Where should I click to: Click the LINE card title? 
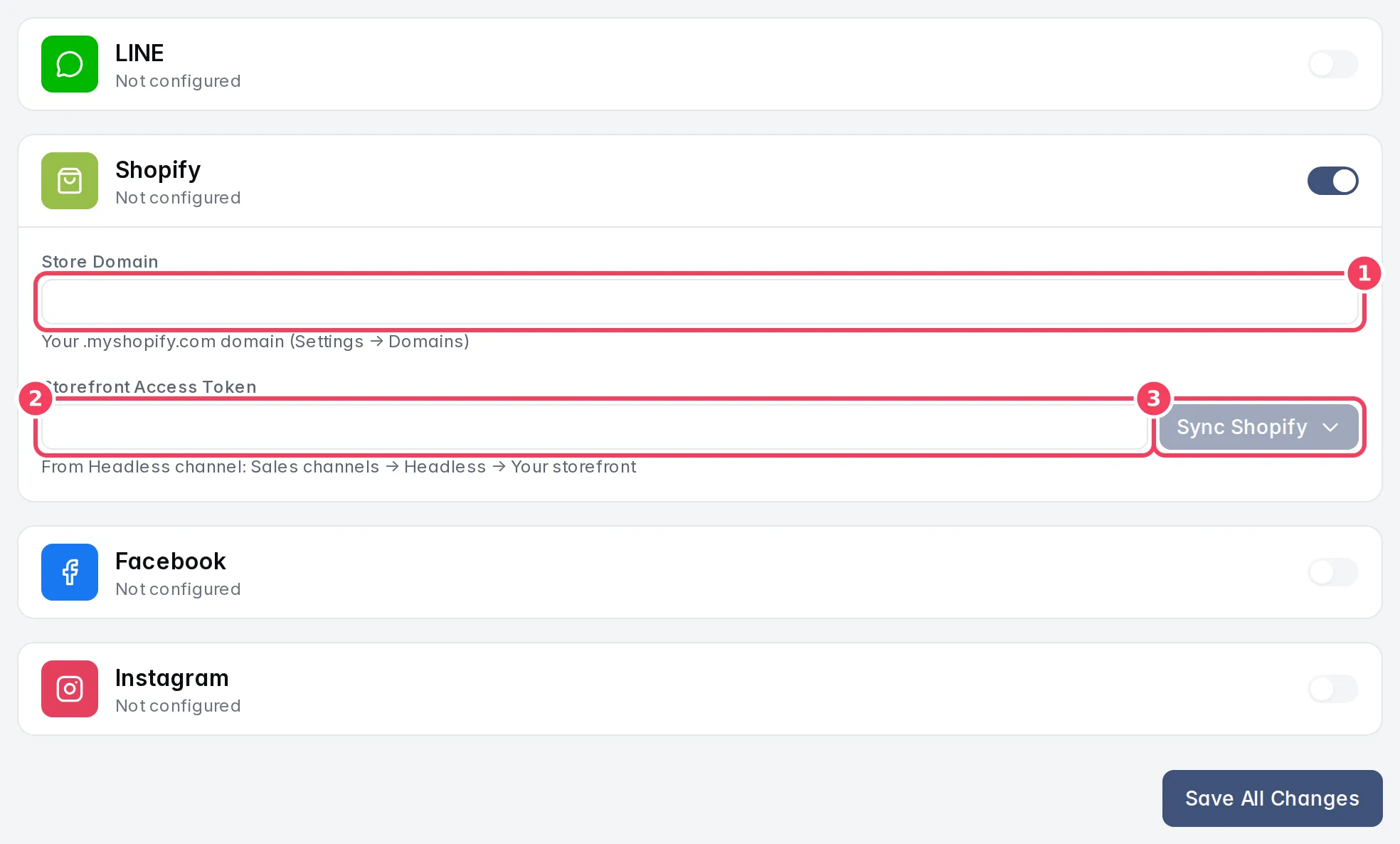click(x=139, y=53)
